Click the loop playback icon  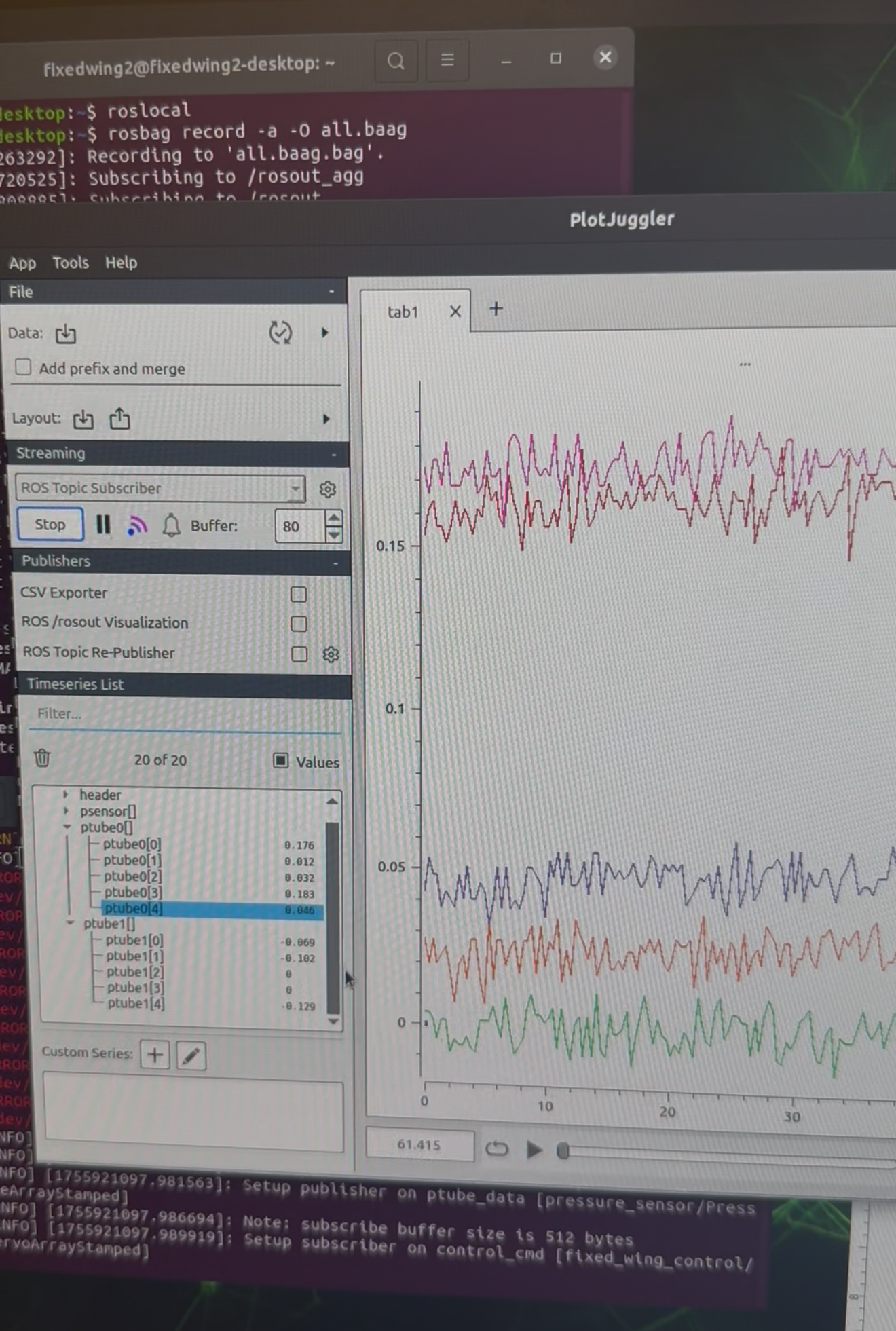[497, 1148]
